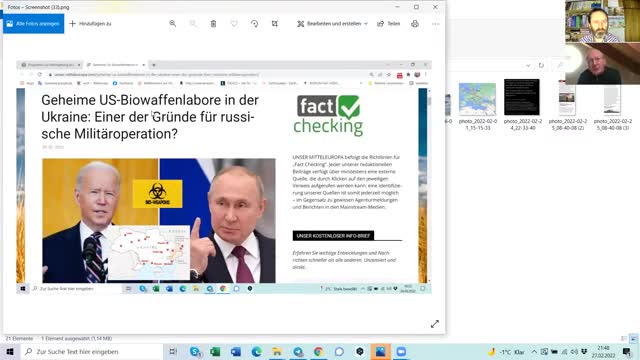Select thumbnail photo_2022-02-25_08-40-08 (2)
This screenshot has height=360, width=640.
pyautogui.click(x=567, y=98)
